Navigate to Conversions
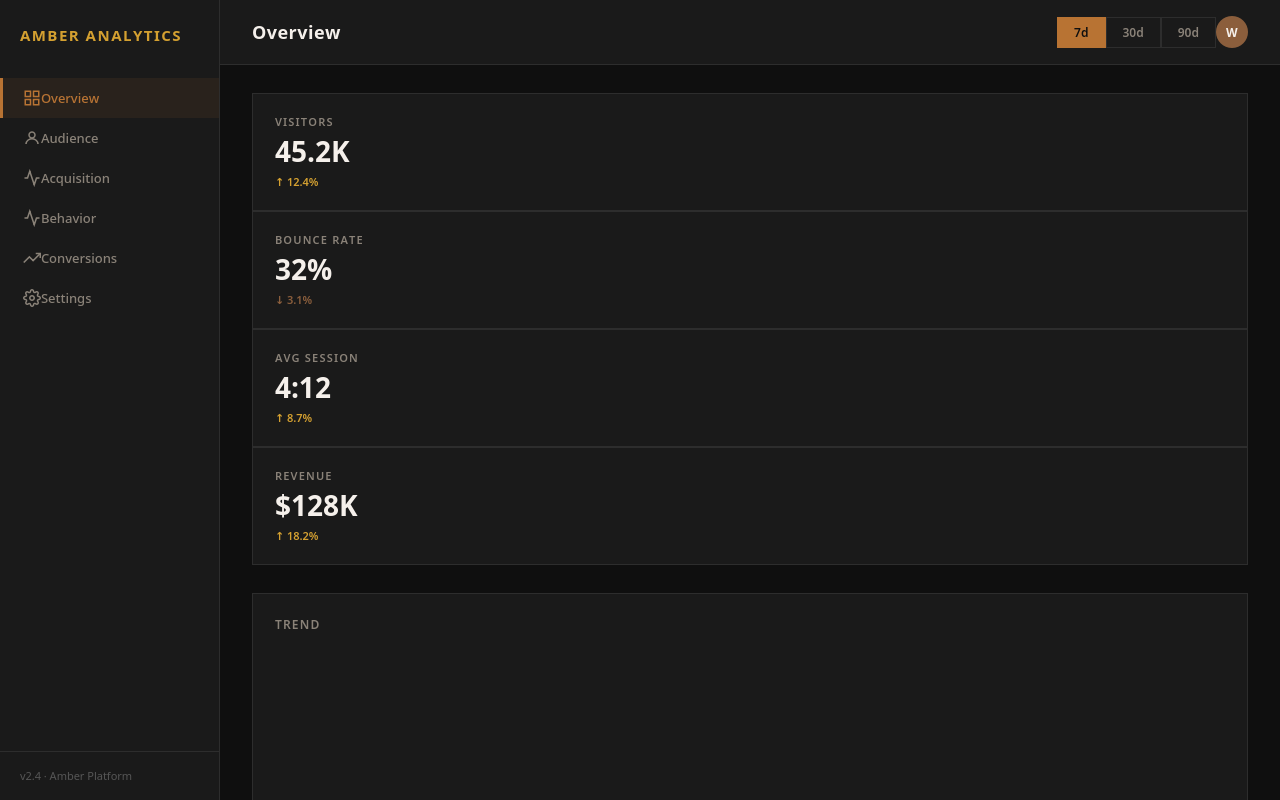The image size is (1280, 800). click(x=78, y=258)
